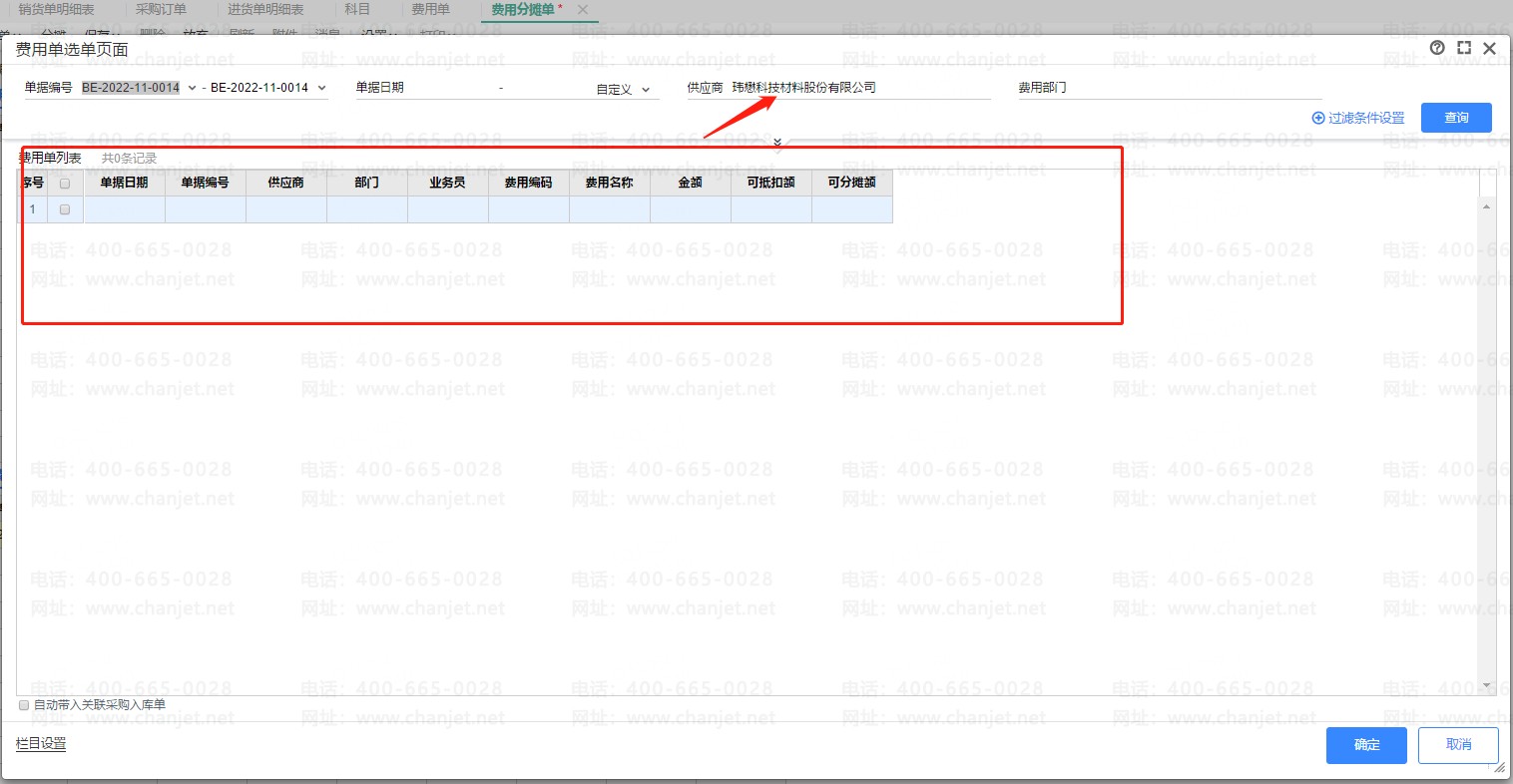Image resolution: width=1513 pixels, height=784 pixels.
Task: Open the 栏目设置 link
Action: pyautogui.click(x=41, y=744)
